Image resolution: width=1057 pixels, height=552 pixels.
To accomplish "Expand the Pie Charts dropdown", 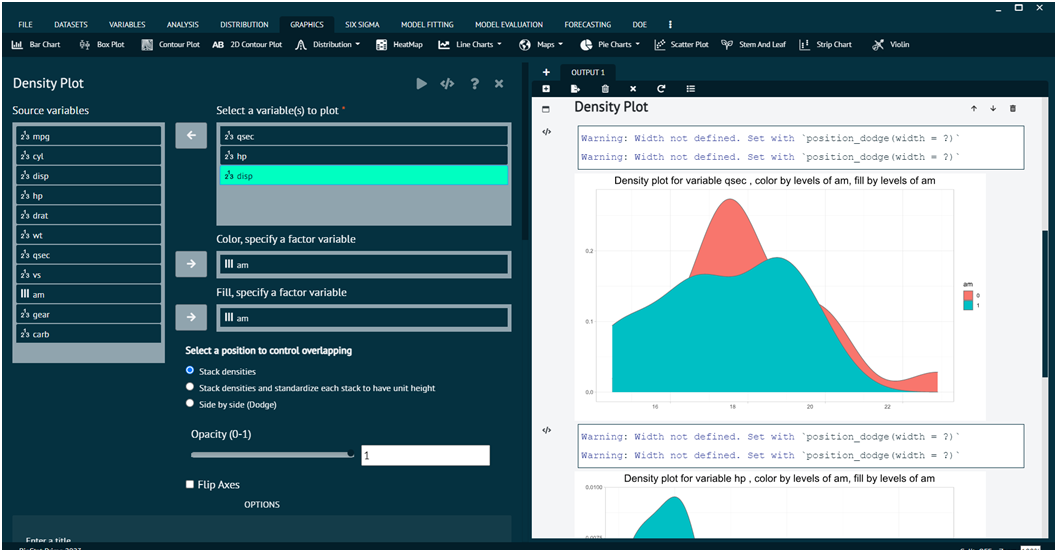I will pyautogui.click(x=610, y=44).
